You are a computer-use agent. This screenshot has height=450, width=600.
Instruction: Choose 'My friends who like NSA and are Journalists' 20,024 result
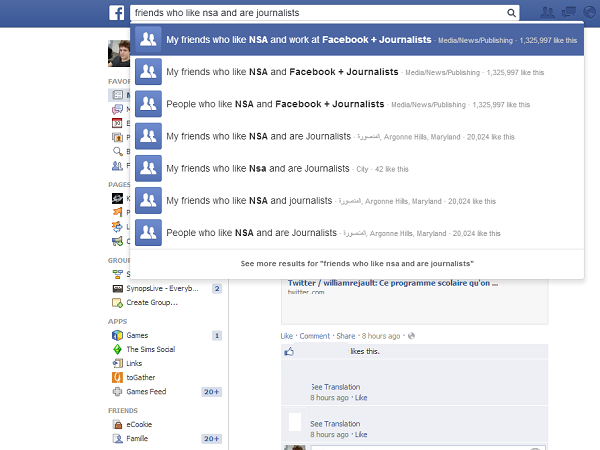(357, 136)
